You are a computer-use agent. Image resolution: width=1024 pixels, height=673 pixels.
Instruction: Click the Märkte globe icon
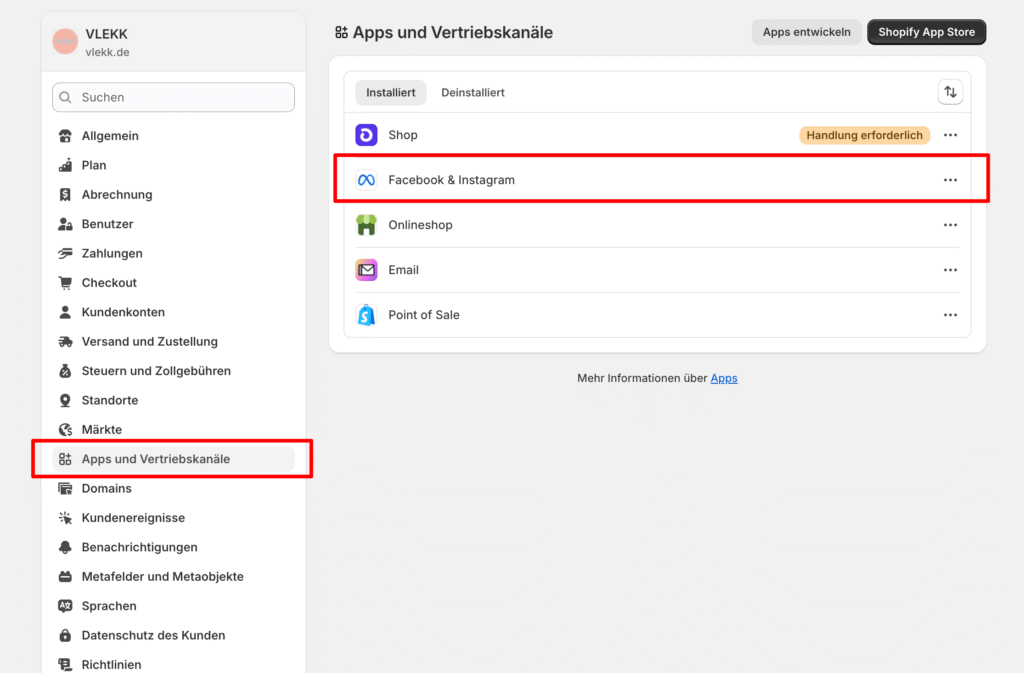pos(65,430)
